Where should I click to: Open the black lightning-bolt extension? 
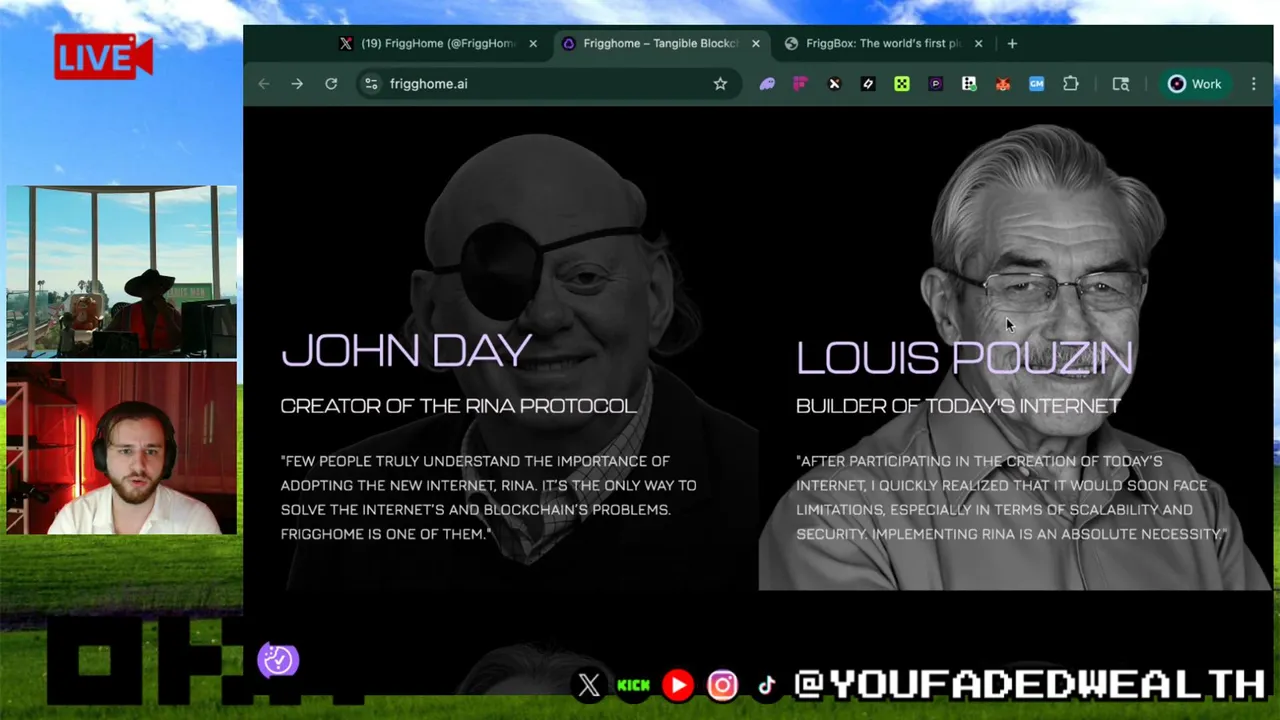[x=868, y=84]
